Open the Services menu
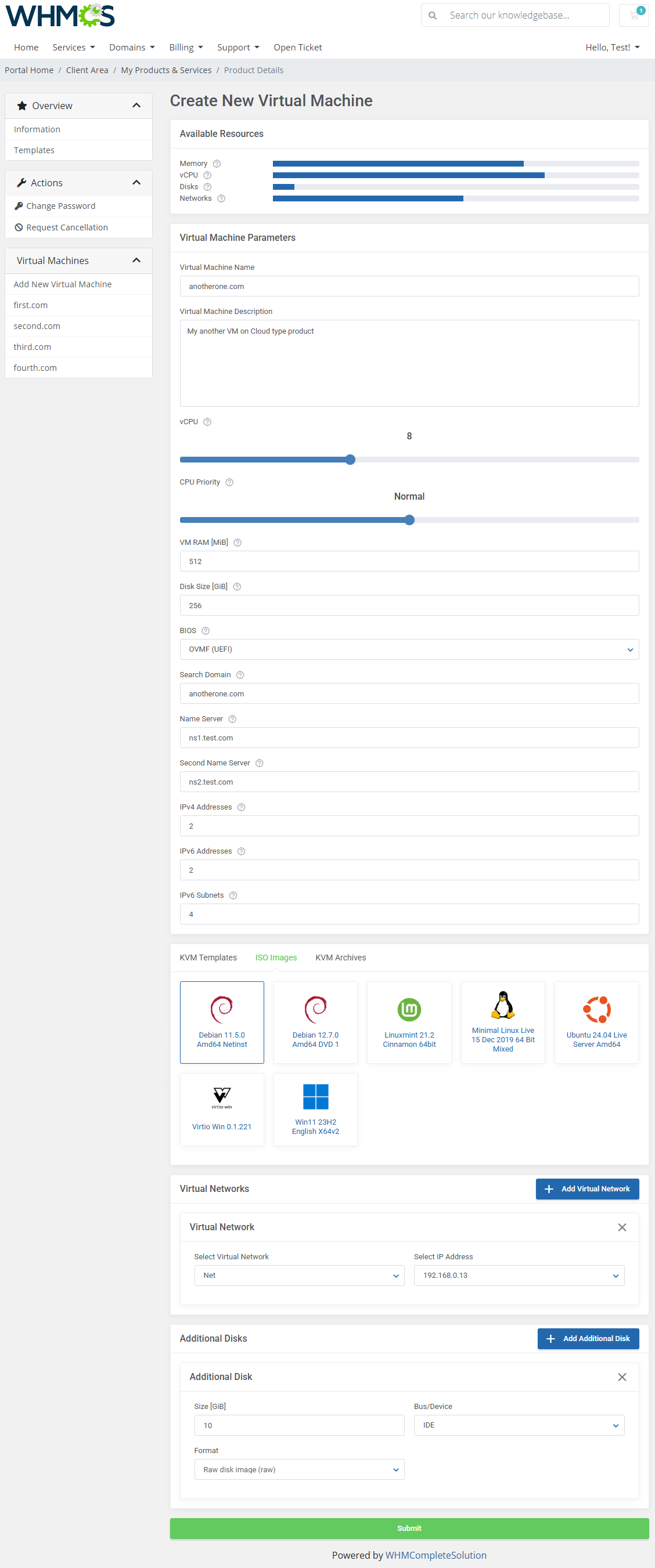 click(74, 48)
